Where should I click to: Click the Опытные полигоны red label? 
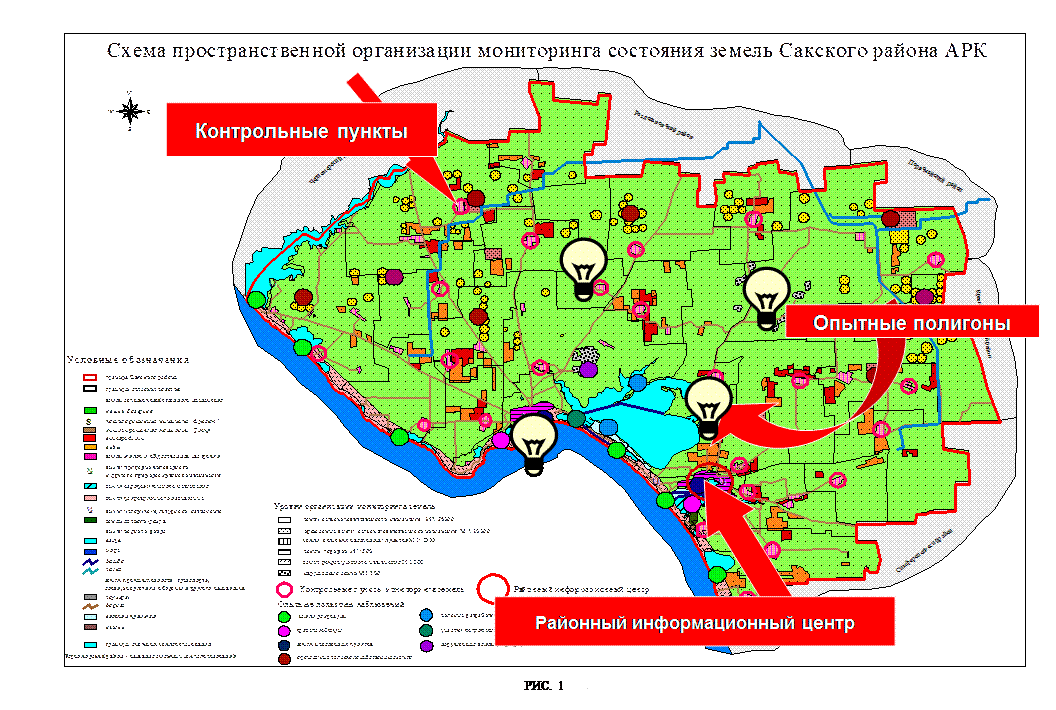click(911, 324)
